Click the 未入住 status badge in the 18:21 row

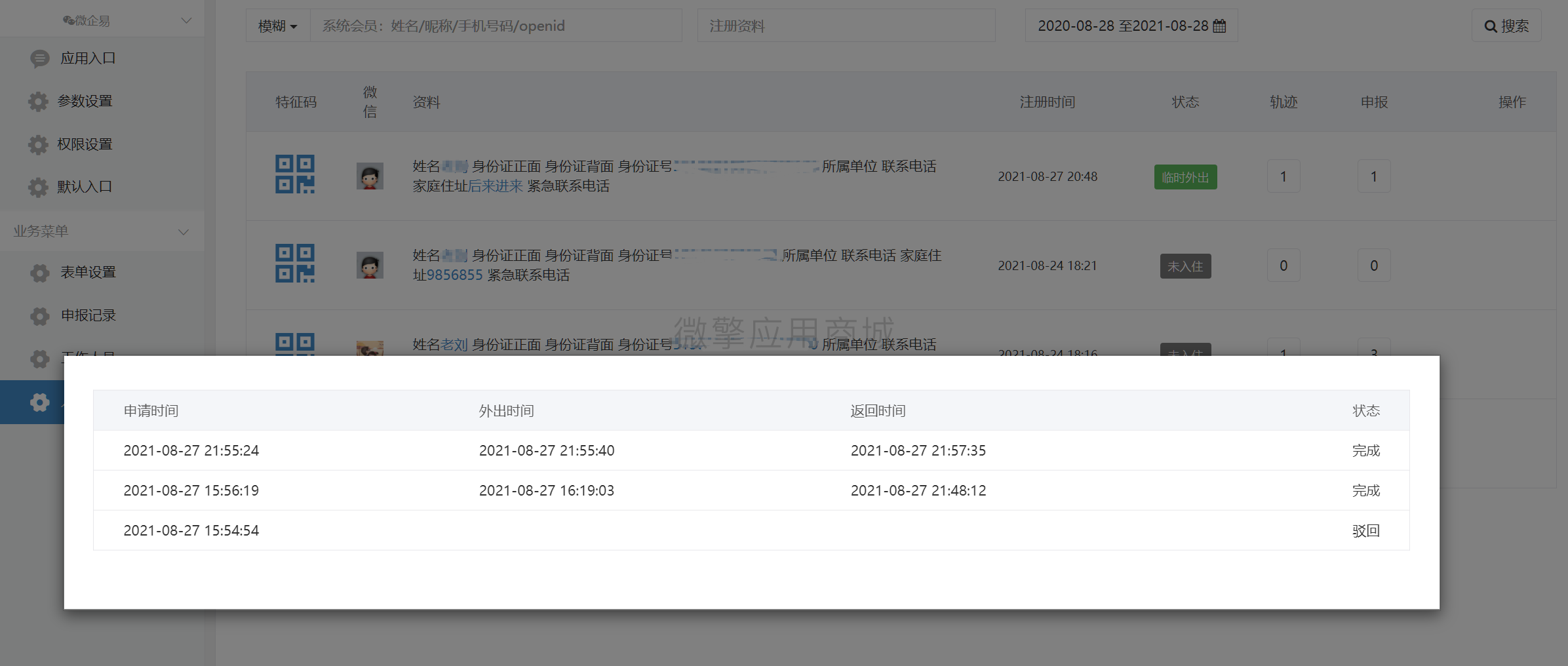[x=1185, y=266]
